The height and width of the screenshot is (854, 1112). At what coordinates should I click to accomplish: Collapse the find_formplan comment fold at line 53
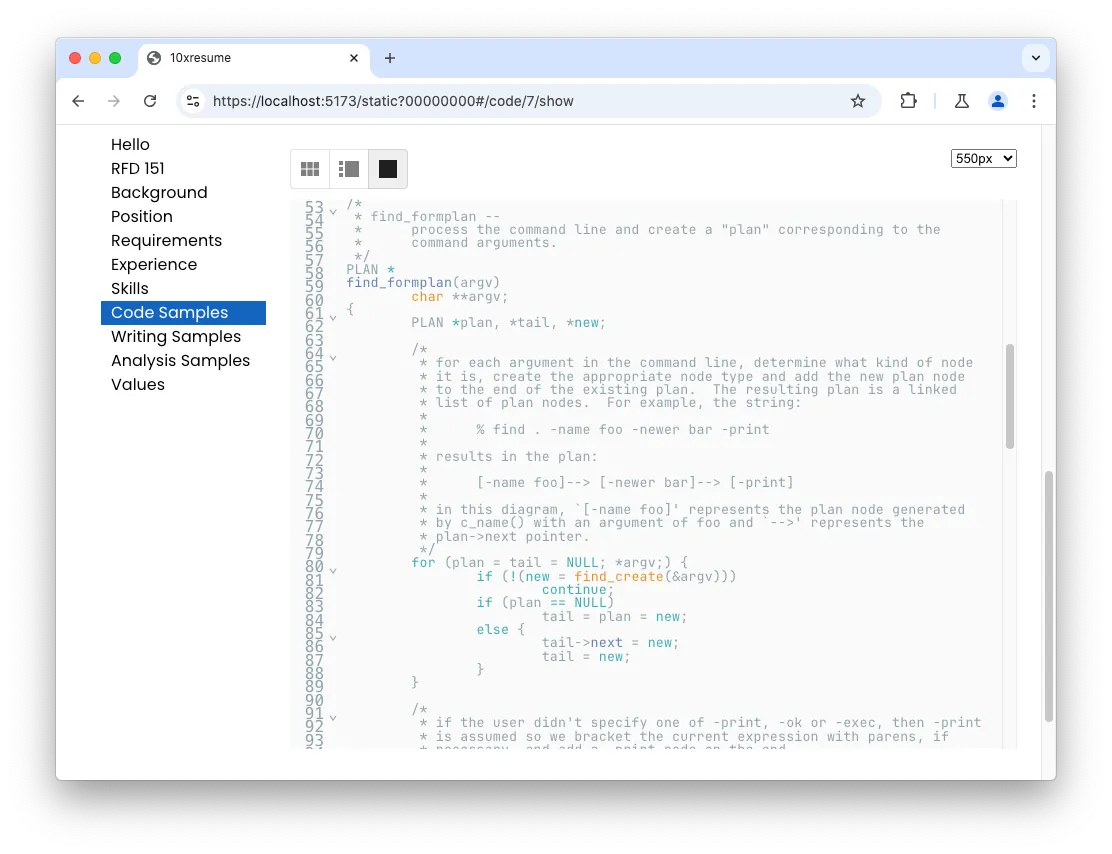click(x=332, y=210)
